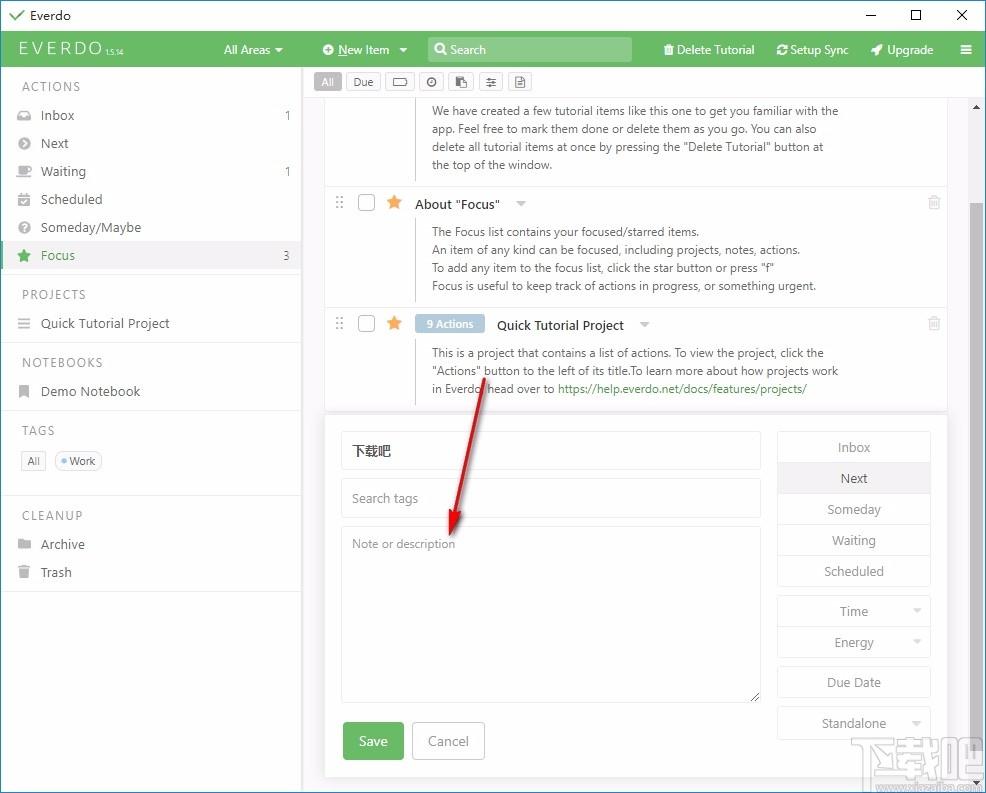The image size is (986, 793).
Task: Click the 9 Actions badge
Action: pyautogui.click(x=450, y=324)
